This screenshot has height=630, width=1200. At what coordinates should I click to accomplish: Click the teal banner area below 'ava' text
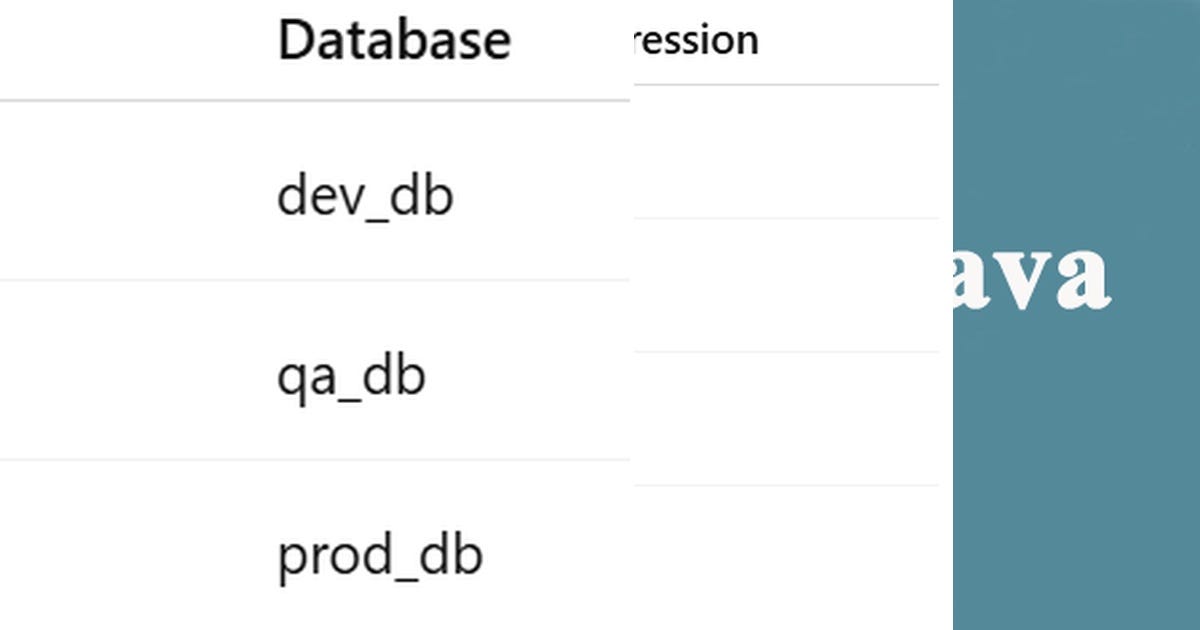click(x=1076, y=470)
